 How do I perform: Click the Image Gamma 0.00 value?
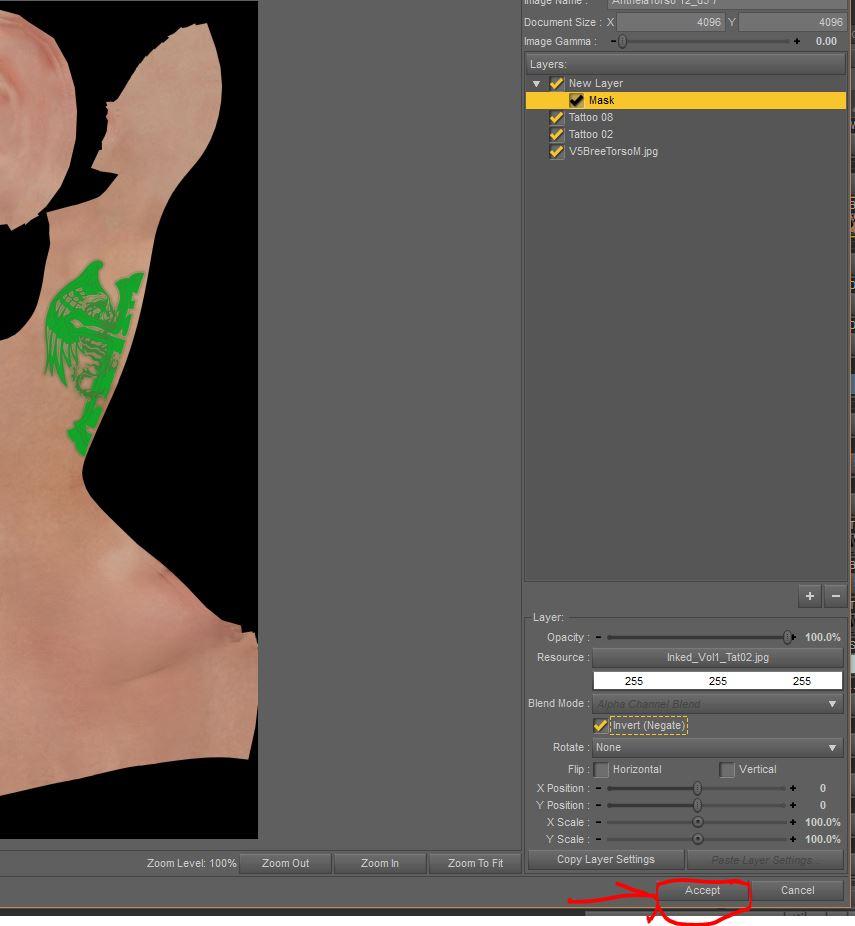(x=826, y=41)
